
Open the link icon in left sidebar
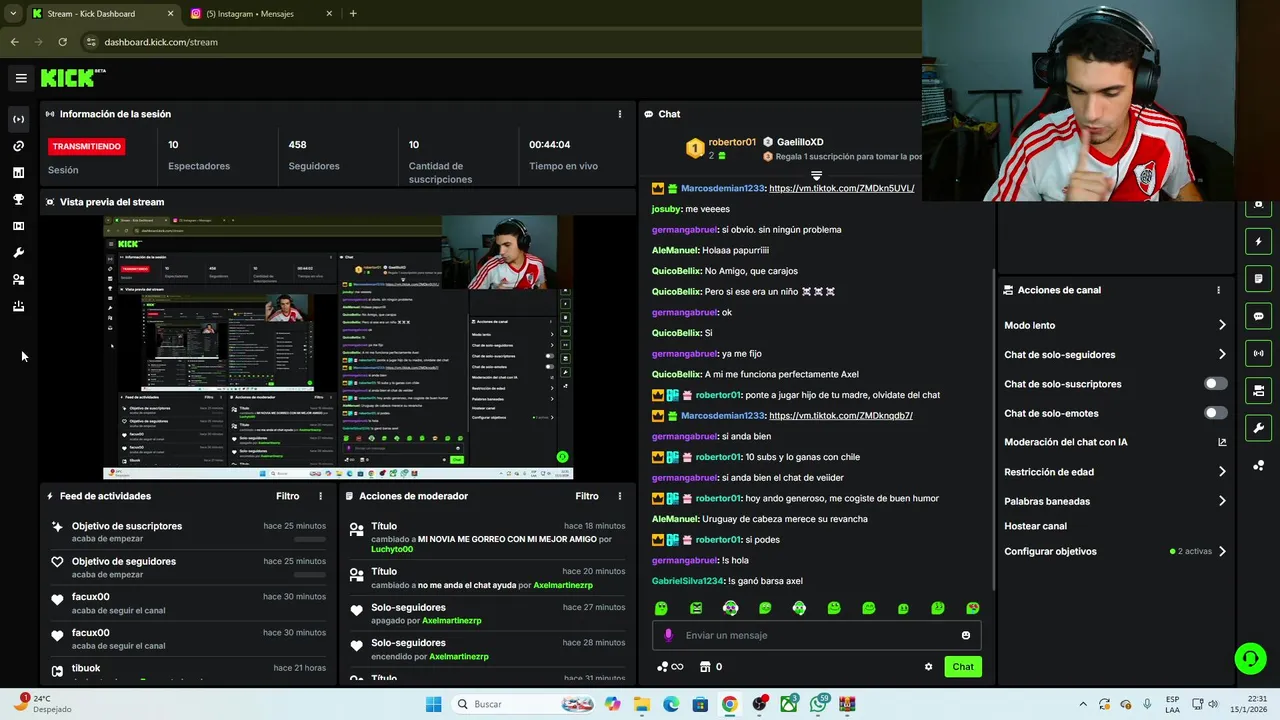click(x=18, y=146)
